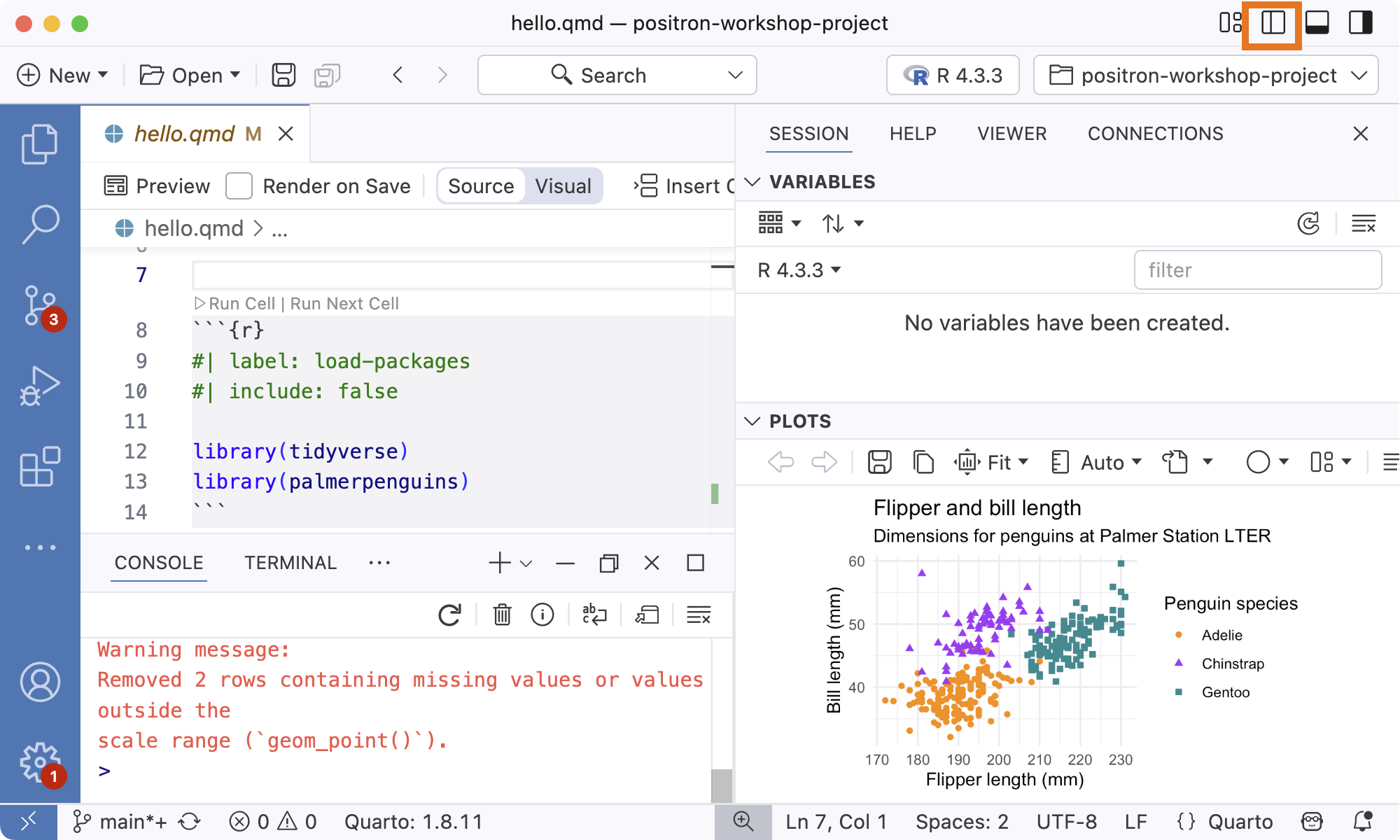Open the Search view in the activity bar
This screenshot has width=1400, height=840.
tap(40, 224)
